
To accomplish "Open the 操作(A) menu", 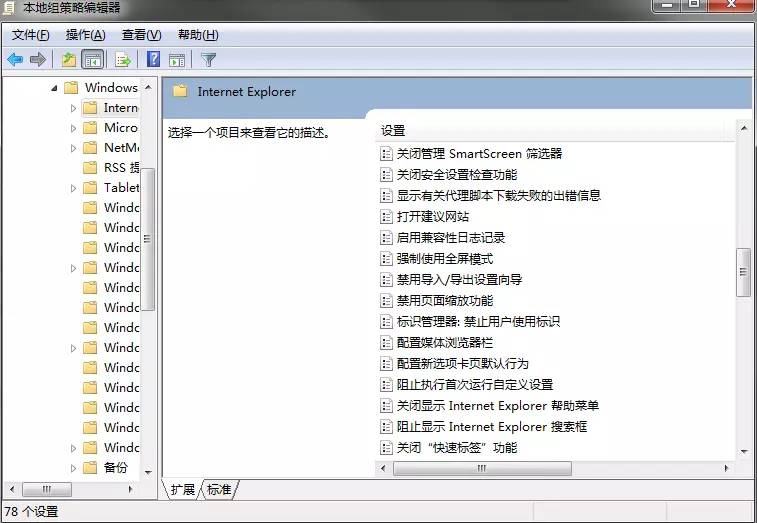I will pos(85,35).
